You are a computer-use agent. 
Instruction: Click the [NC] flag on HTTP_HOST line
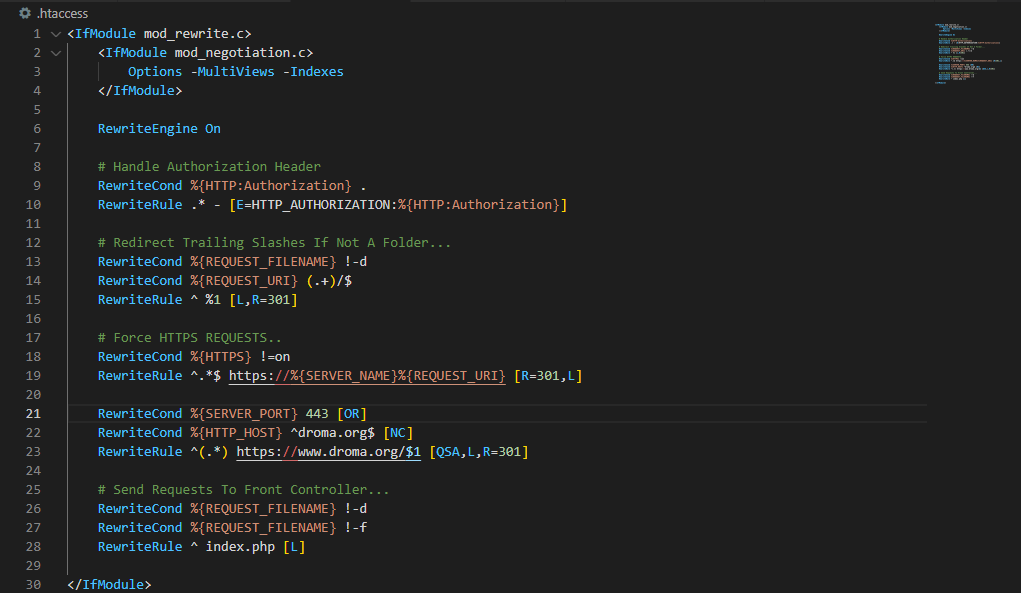point(397,433)
